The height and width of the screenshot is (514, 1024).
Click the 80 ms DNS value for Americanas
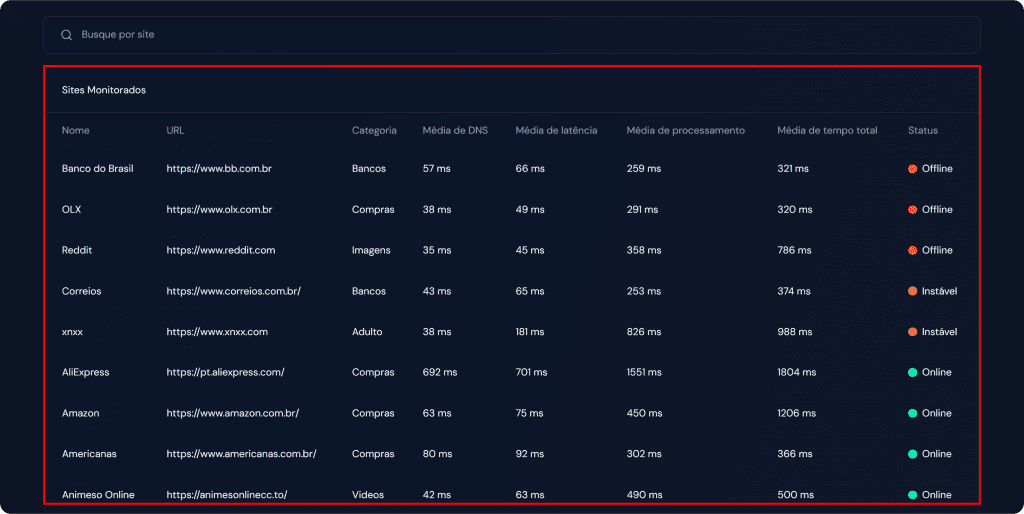[437, 454]
